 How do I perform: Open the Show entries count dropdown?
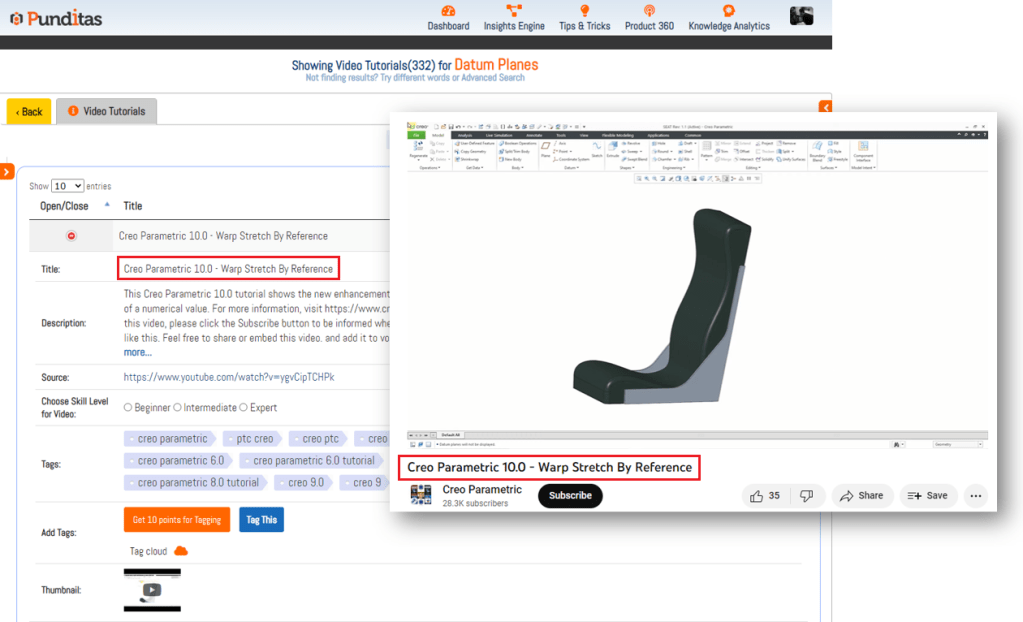click(68, 186)
